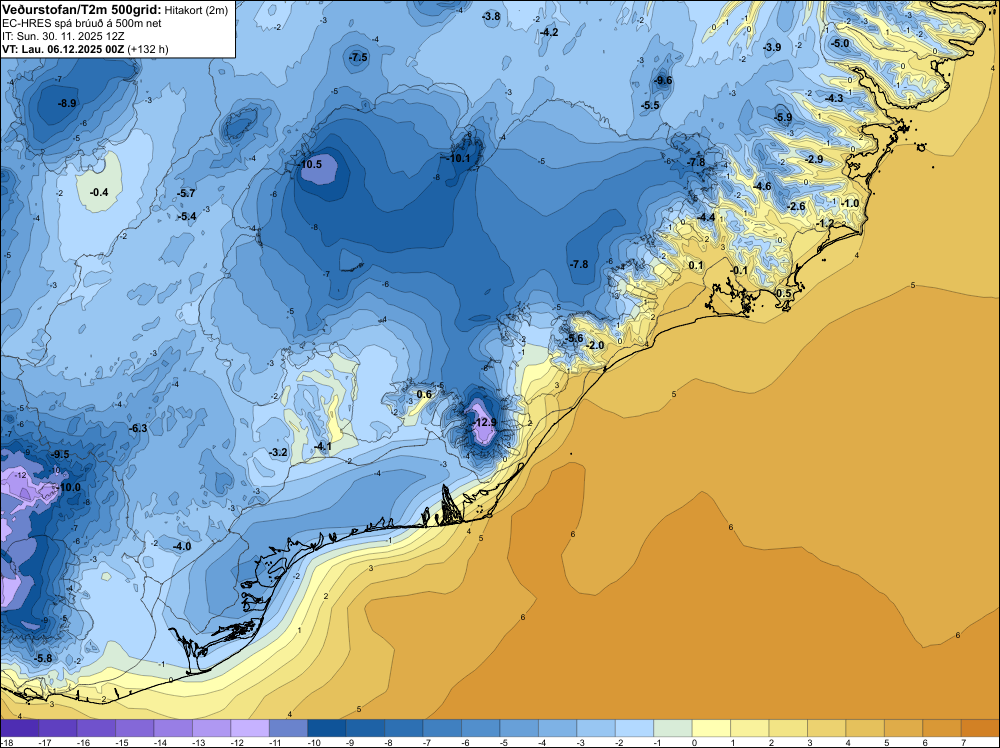Image resolution: width=1000 pixels, height=748 pixels.
Task: Click the -10.0 temperature value
Action: click(x=70, y=488)
